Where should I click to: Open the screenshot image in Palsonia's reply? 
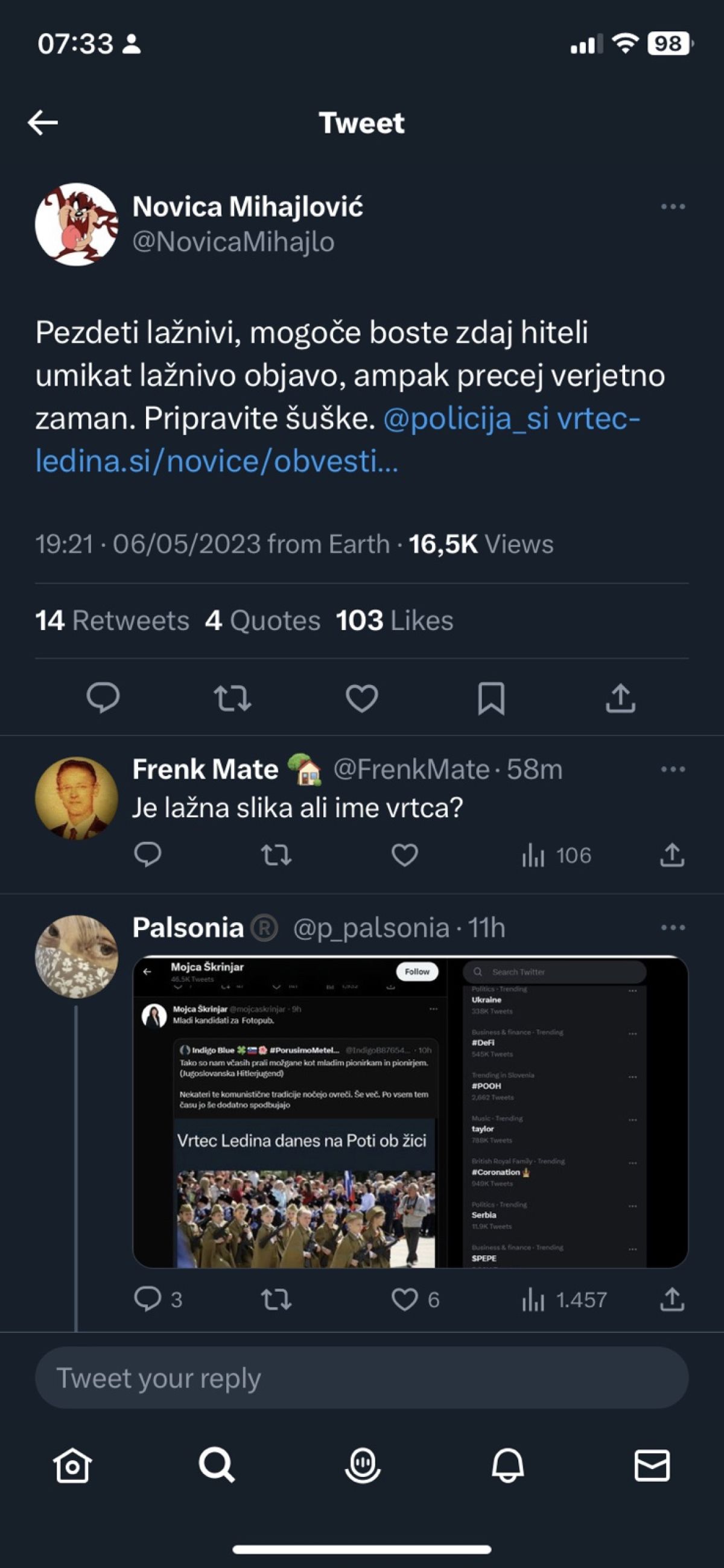coord(410,1112)
